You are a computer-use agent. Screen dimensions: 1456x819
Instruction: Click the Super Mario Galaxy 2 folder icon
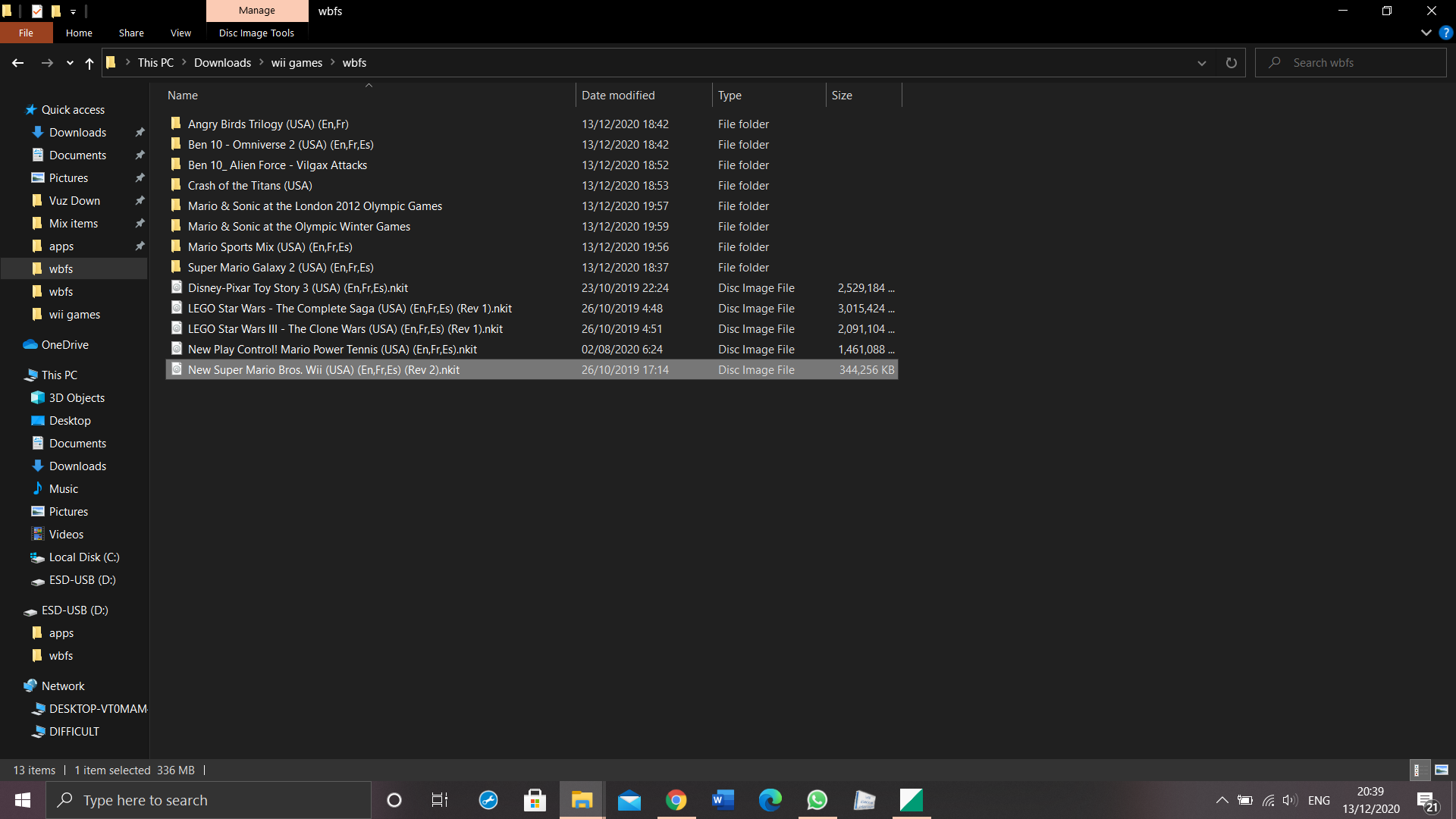point(177,267)
